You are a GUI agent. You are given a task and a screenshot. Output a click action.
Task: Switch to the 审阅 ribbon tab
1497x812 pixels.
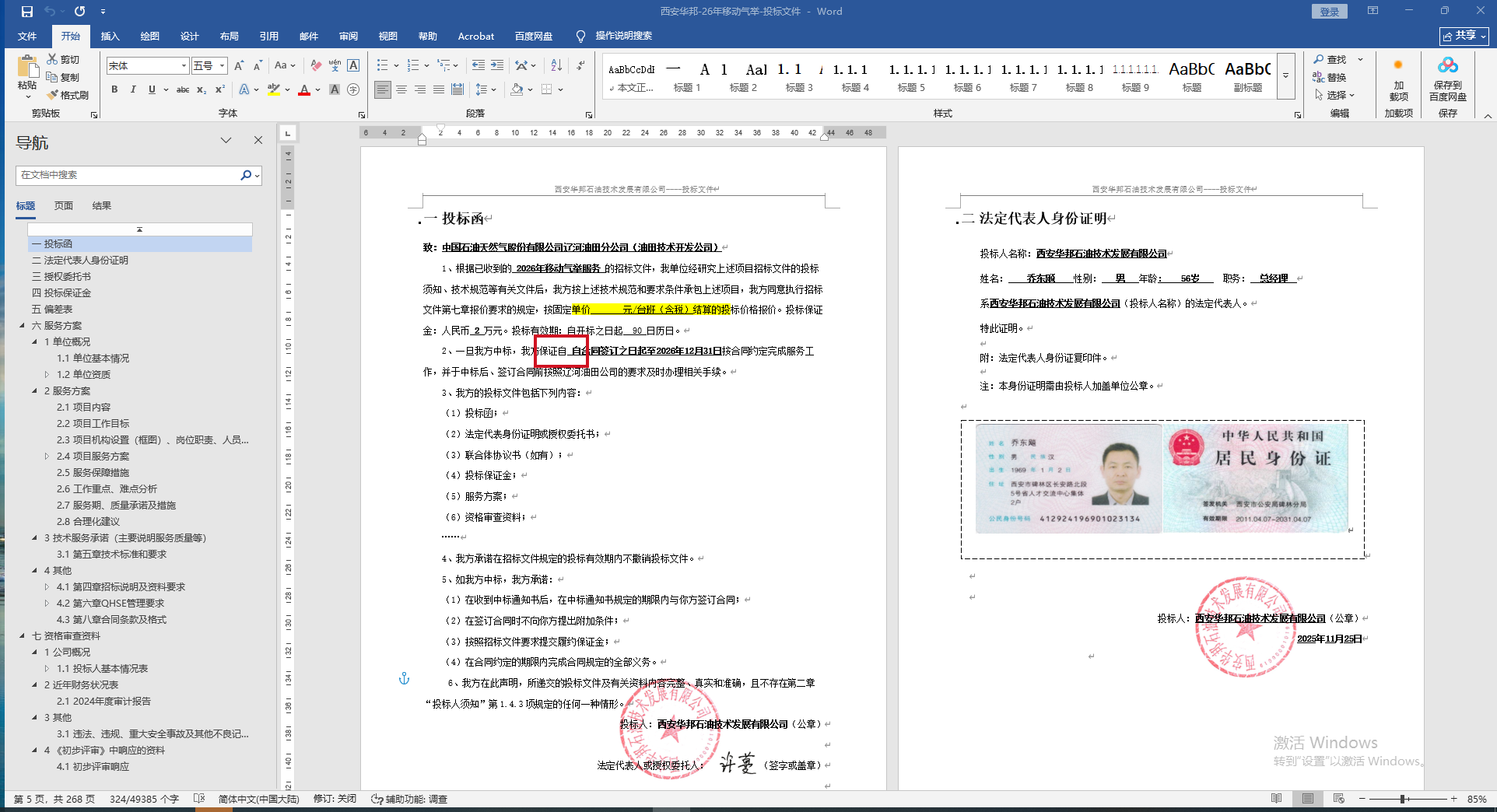[x=349, y=37]
